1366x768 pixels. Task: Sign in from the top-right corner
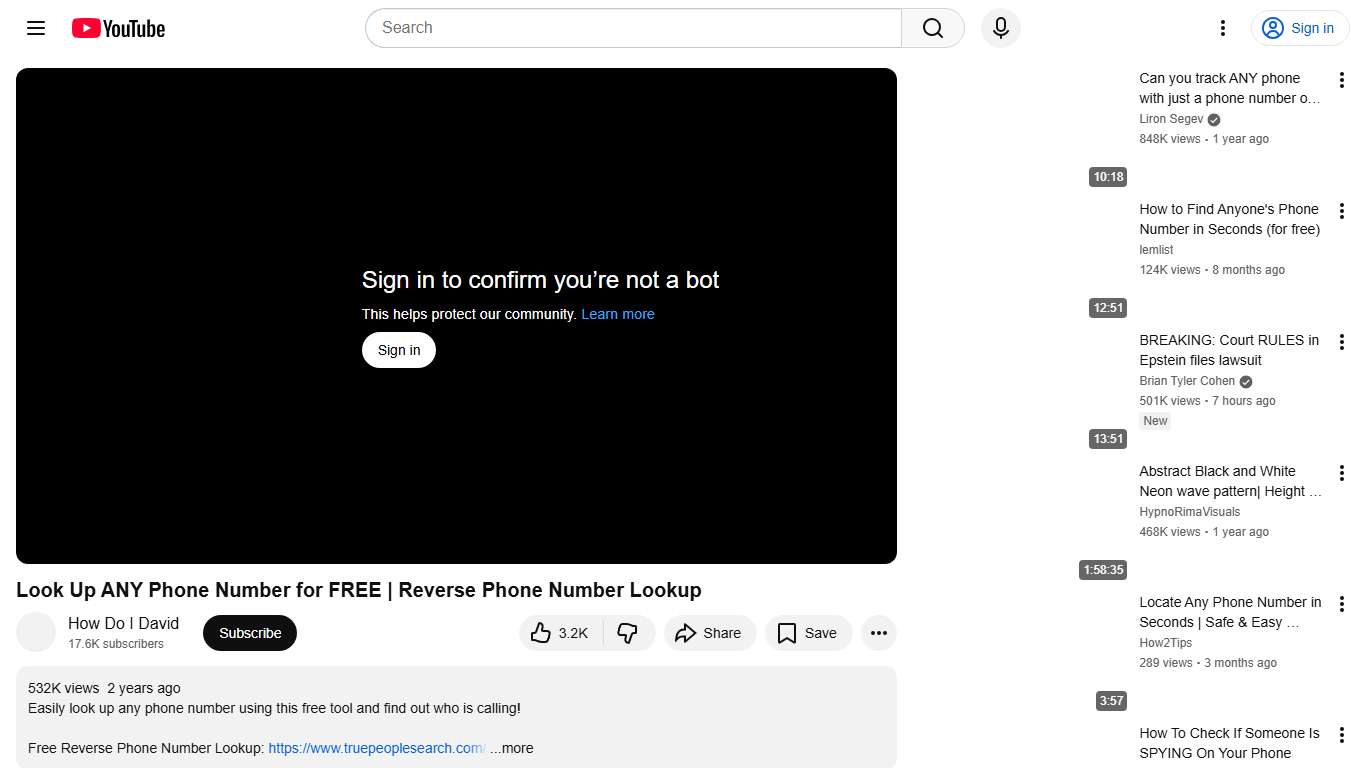[1299, 28]
